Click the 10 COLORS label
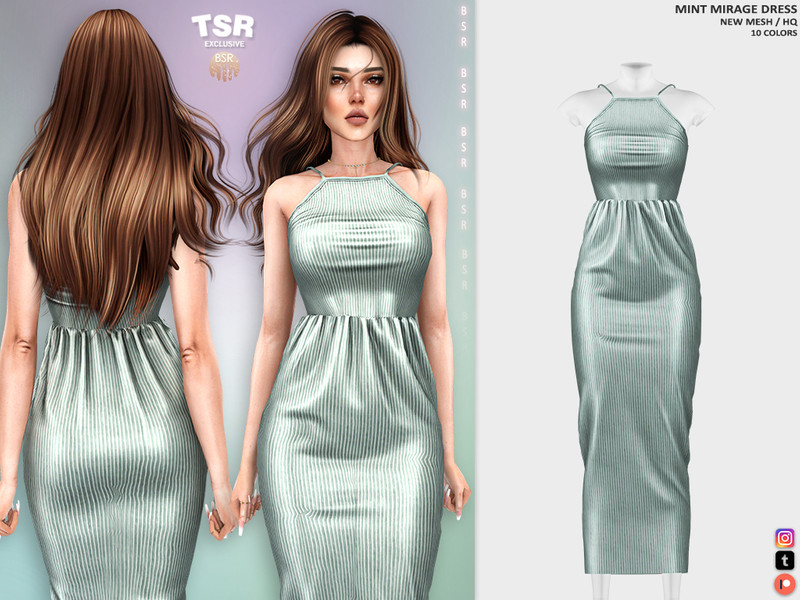Viewport: 800px width, 600px height. point(773,33)
